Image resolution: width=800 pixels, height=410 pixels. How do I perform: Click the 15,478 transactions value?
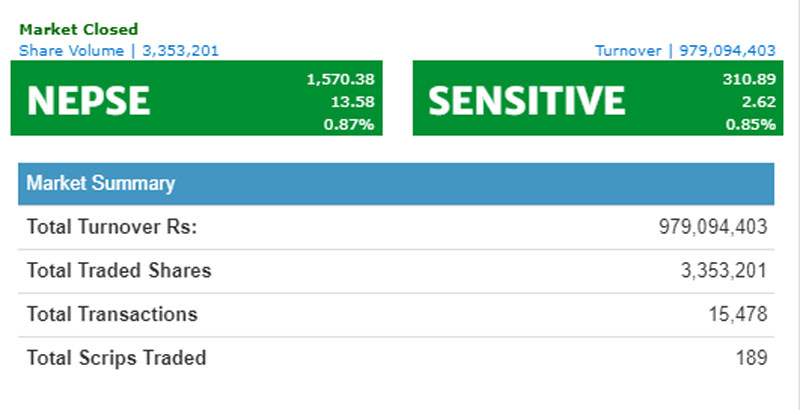point(741,314)
